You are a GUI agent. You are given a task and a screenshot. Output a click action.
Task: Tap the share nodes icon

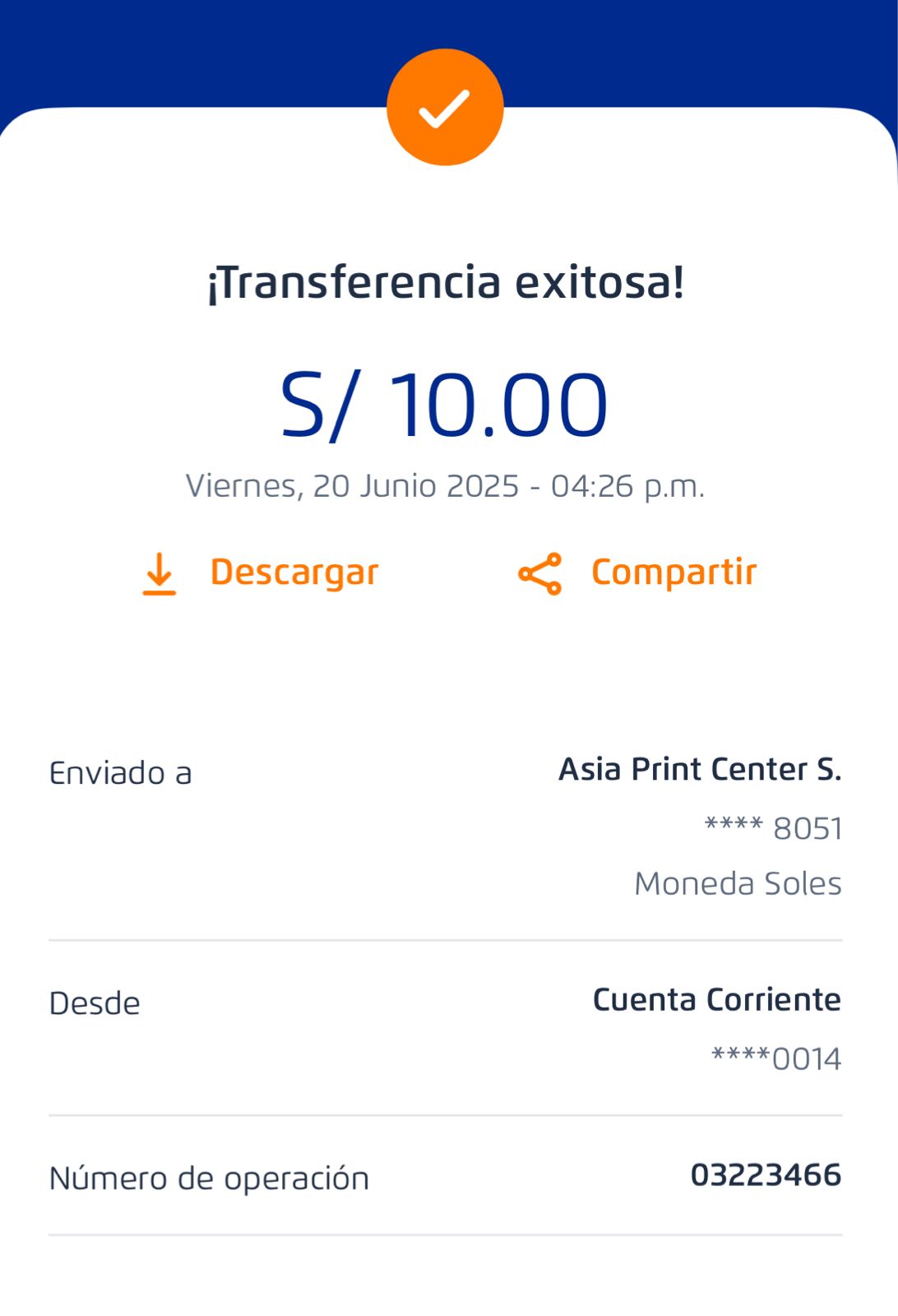coord(539,573)
